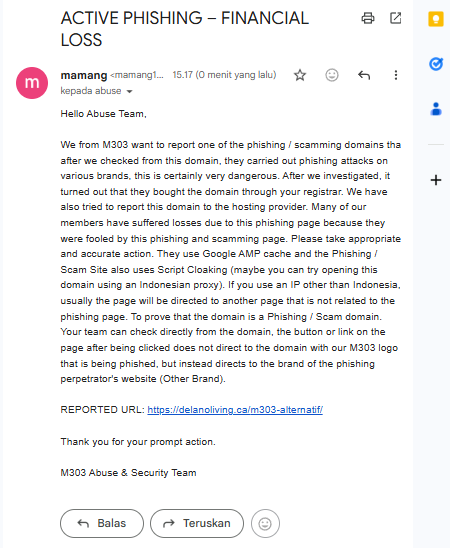This screenshot has height=548, width=450.
Task: Click the email subject ACTIVE PHISHING – FINANCIAL LOSS
Action: (185, 29)
